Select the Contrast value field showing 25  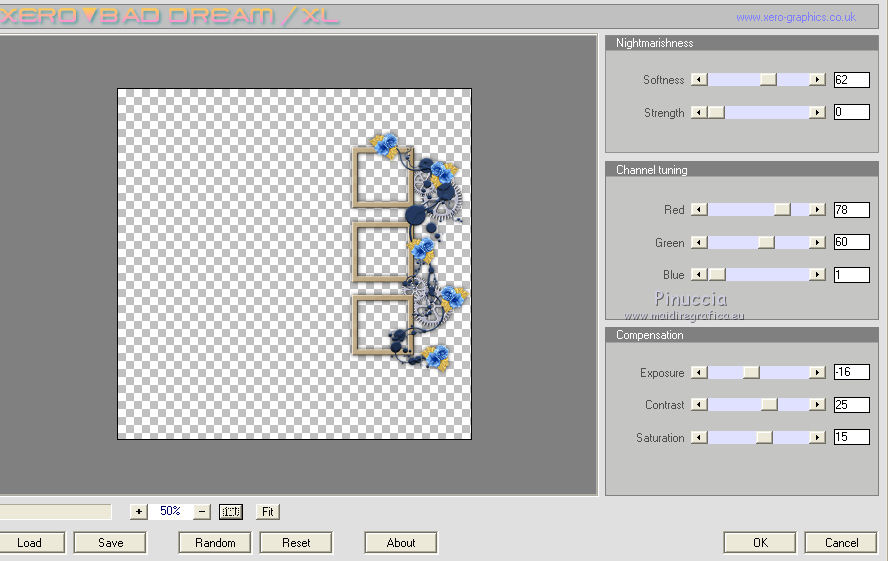(x=852, y=405)
